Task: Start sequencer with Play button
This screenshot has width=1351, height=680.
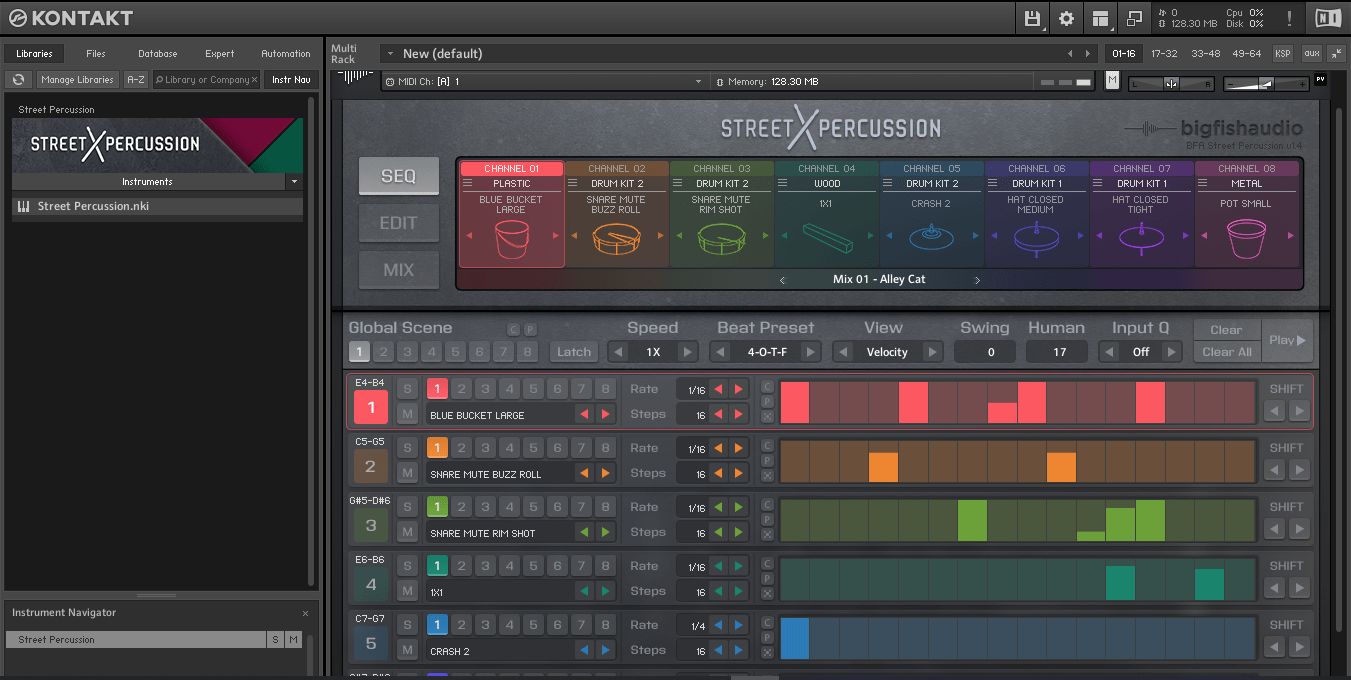Action: click(1287, 340)
